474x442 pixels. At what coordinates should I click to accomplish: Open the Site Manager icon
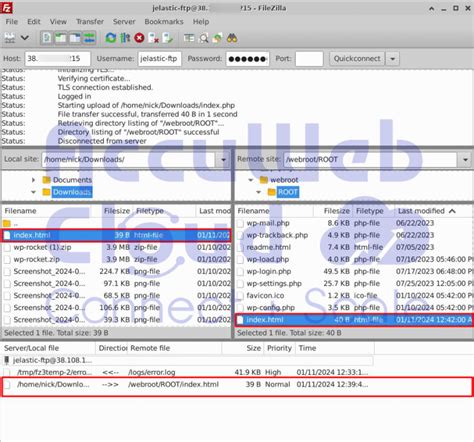coord(10,38)
